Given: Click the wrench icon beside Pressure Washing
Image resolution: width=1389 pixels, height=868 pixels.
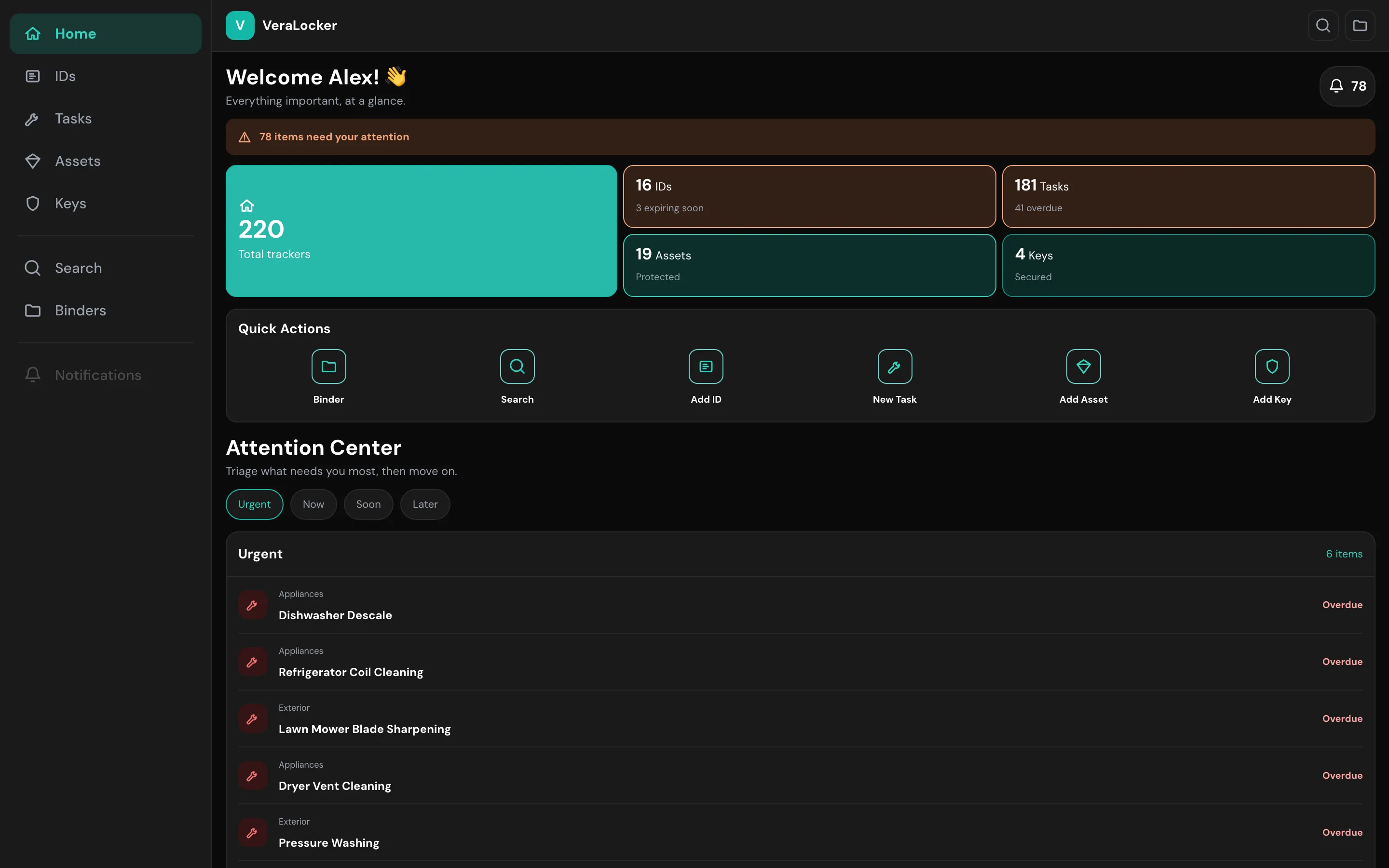Looking at the screenshot, I should 253,832.
